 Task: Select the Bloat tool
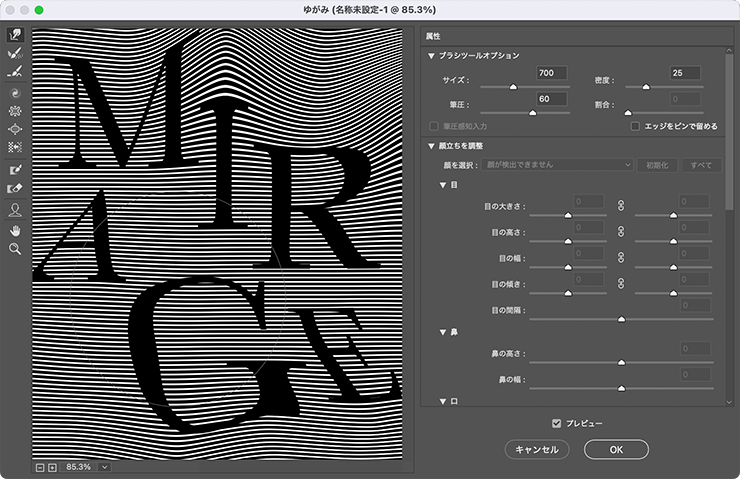(x=15, y=129)
